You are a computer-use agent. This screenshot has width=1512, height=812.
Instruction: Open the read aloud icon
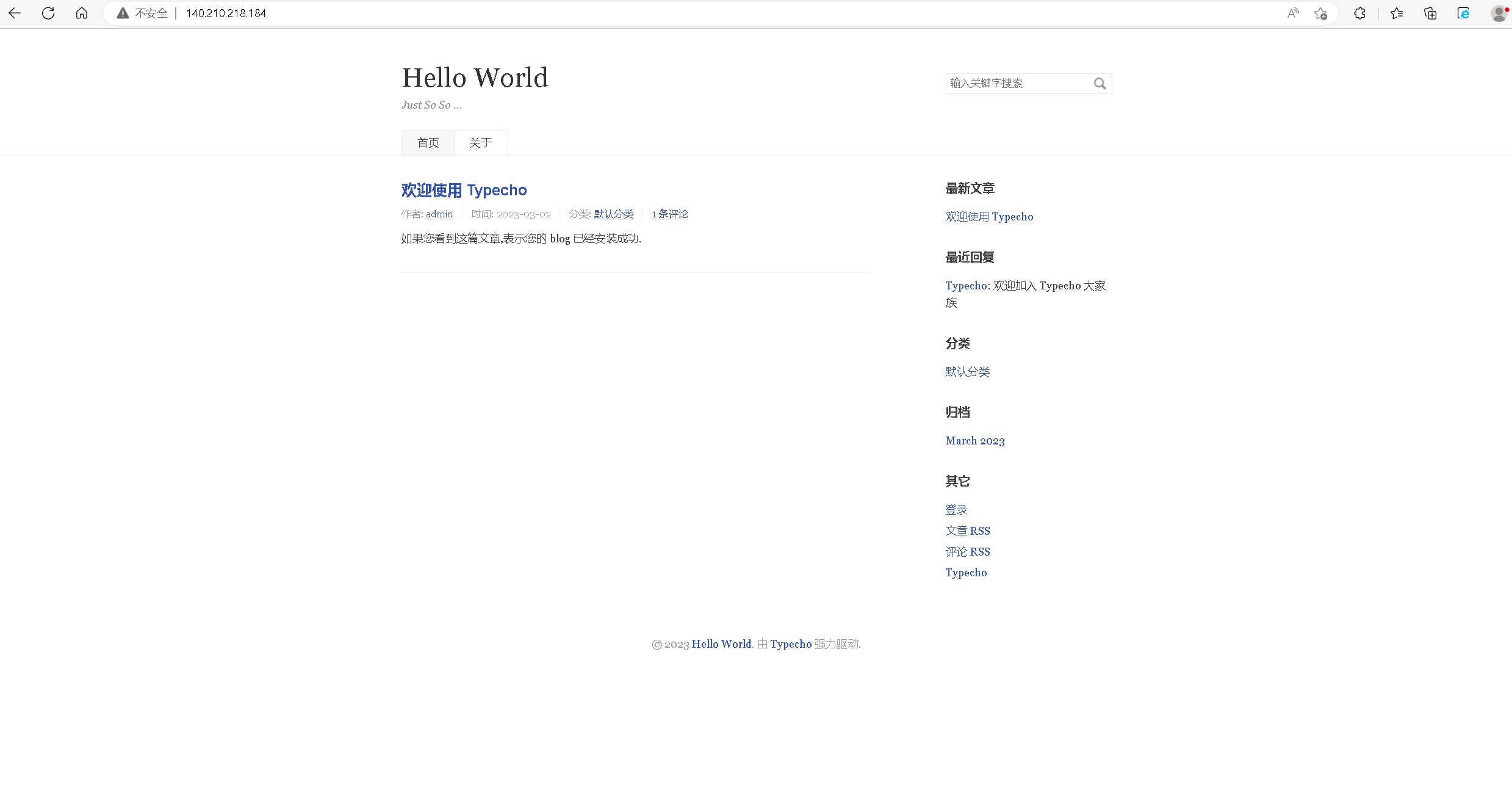(1293, 13)
